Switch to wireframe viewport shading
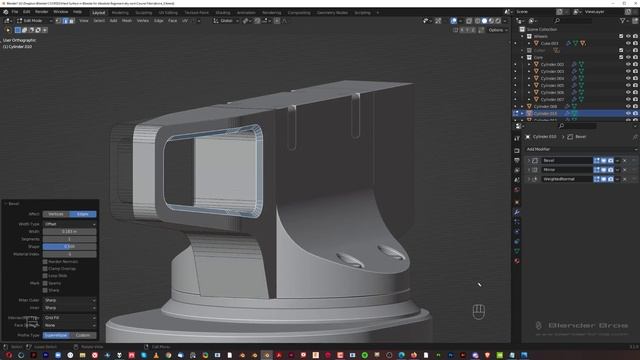Viewport: 640px width, 360px height. coord(478,20)
